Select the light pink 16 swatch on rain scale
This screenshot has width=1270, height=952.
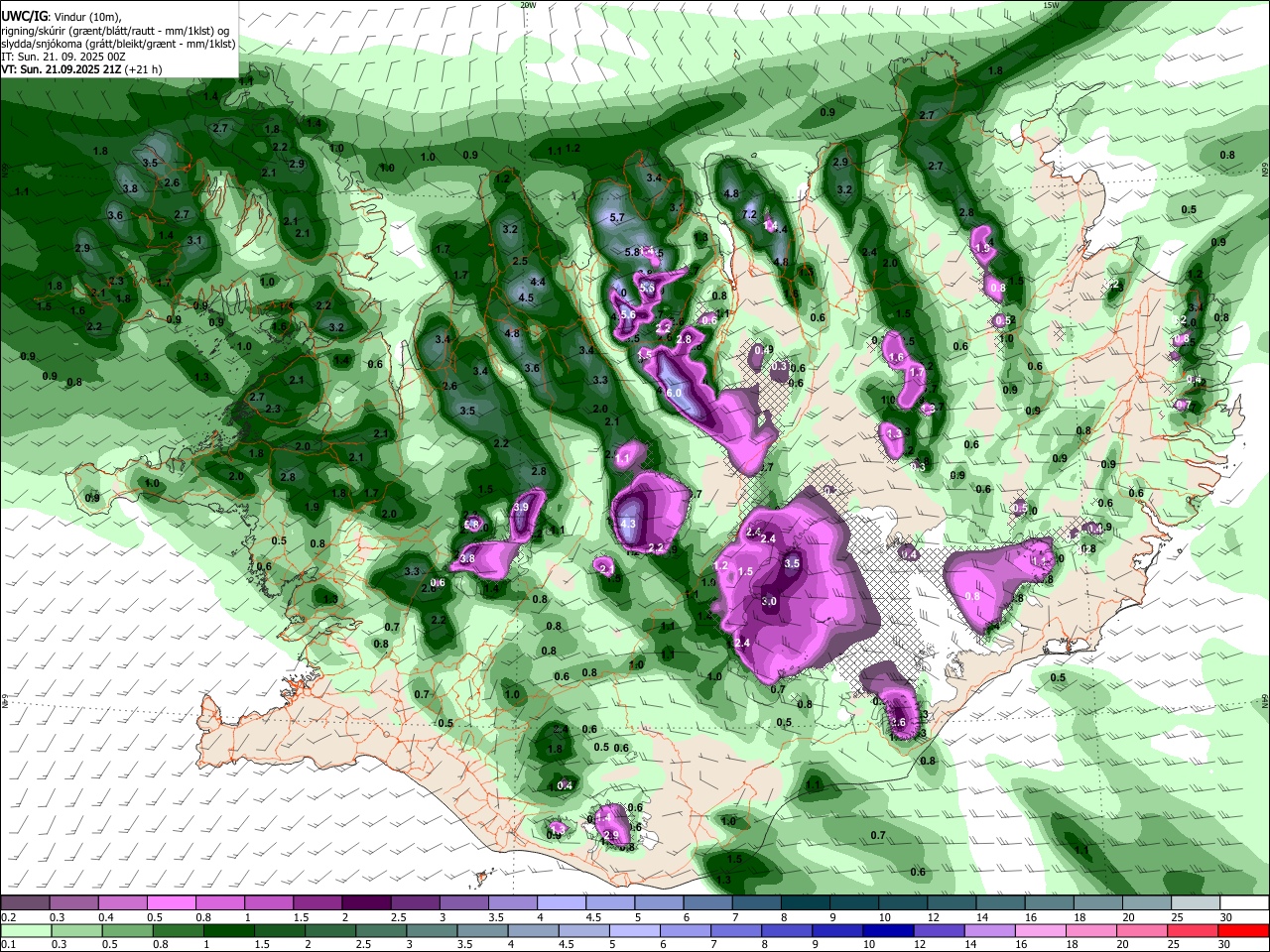[x=1040, y=931]
